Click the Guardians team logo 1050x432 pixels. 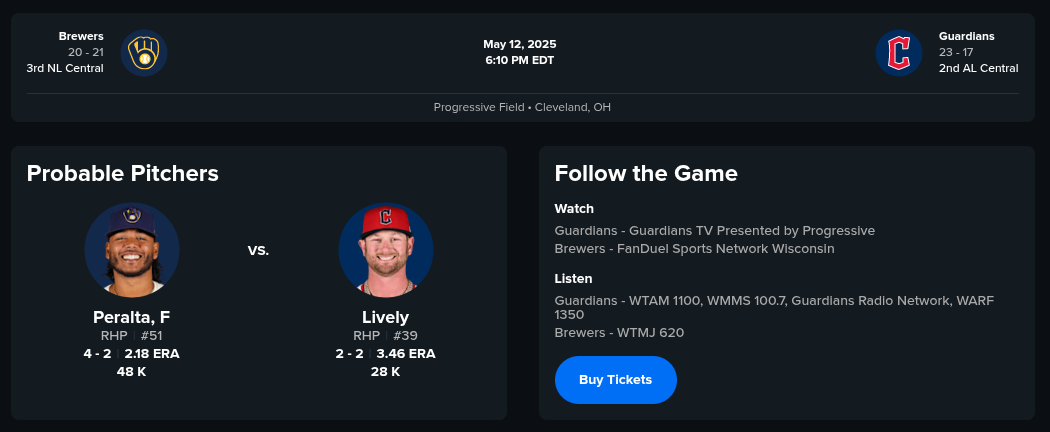click(899, 53)
